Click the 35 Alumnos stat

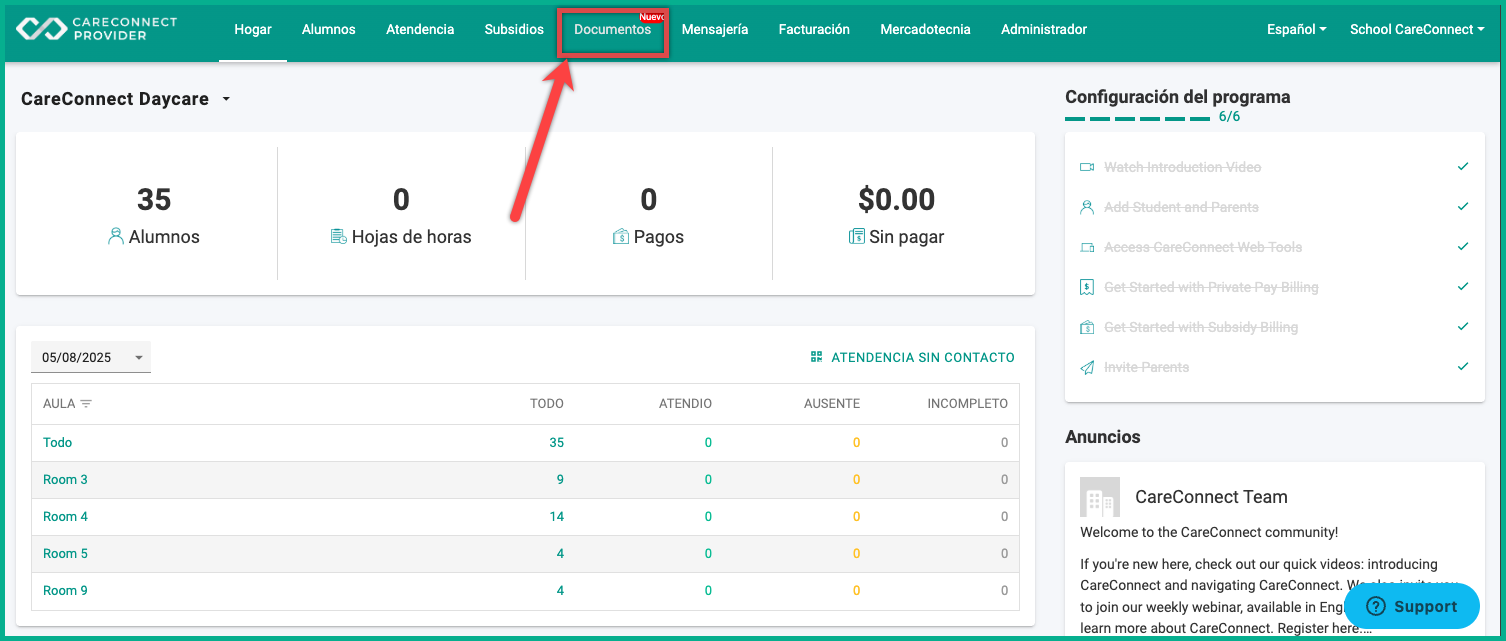click(x=154, y=199)
